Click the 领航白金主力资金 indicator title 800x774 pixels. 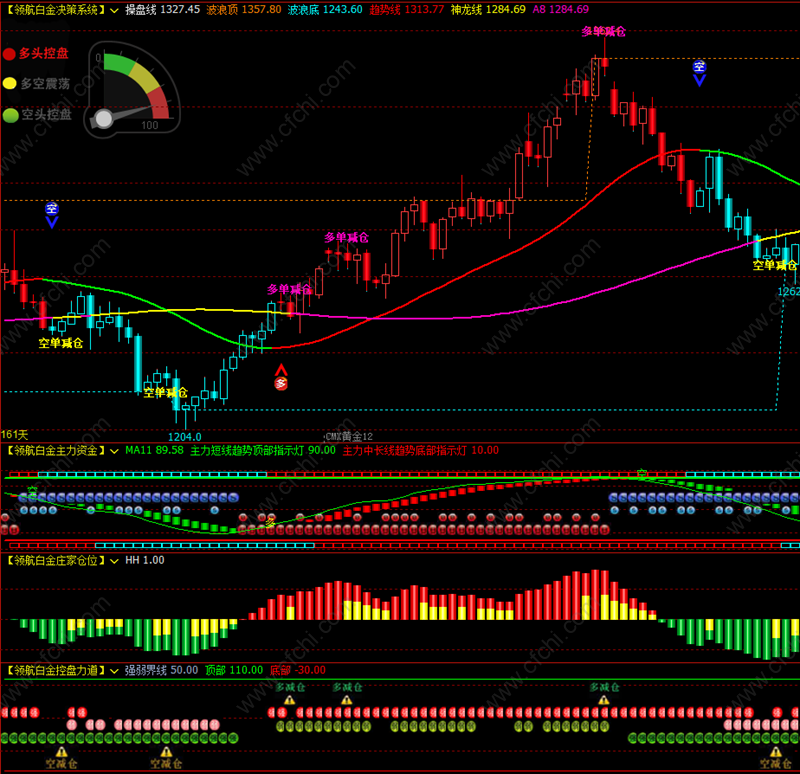[x=56, y=451]
